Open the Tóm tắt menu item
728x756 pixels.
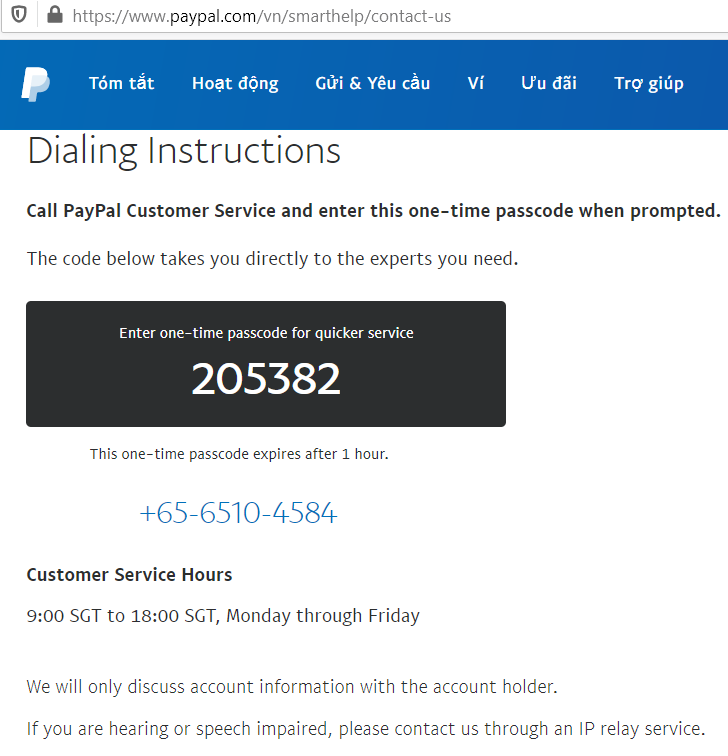121,84
